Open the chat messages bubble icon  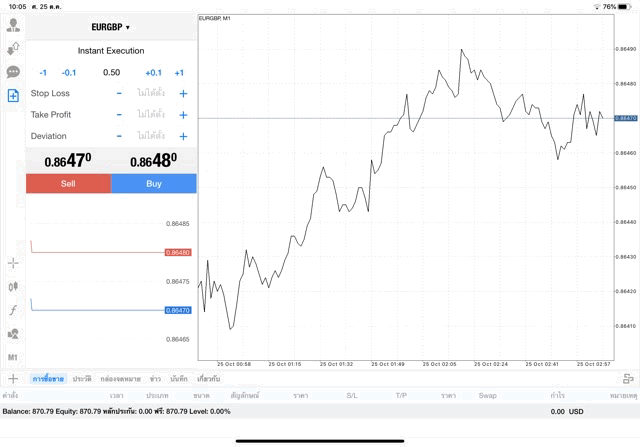[13, 72]
